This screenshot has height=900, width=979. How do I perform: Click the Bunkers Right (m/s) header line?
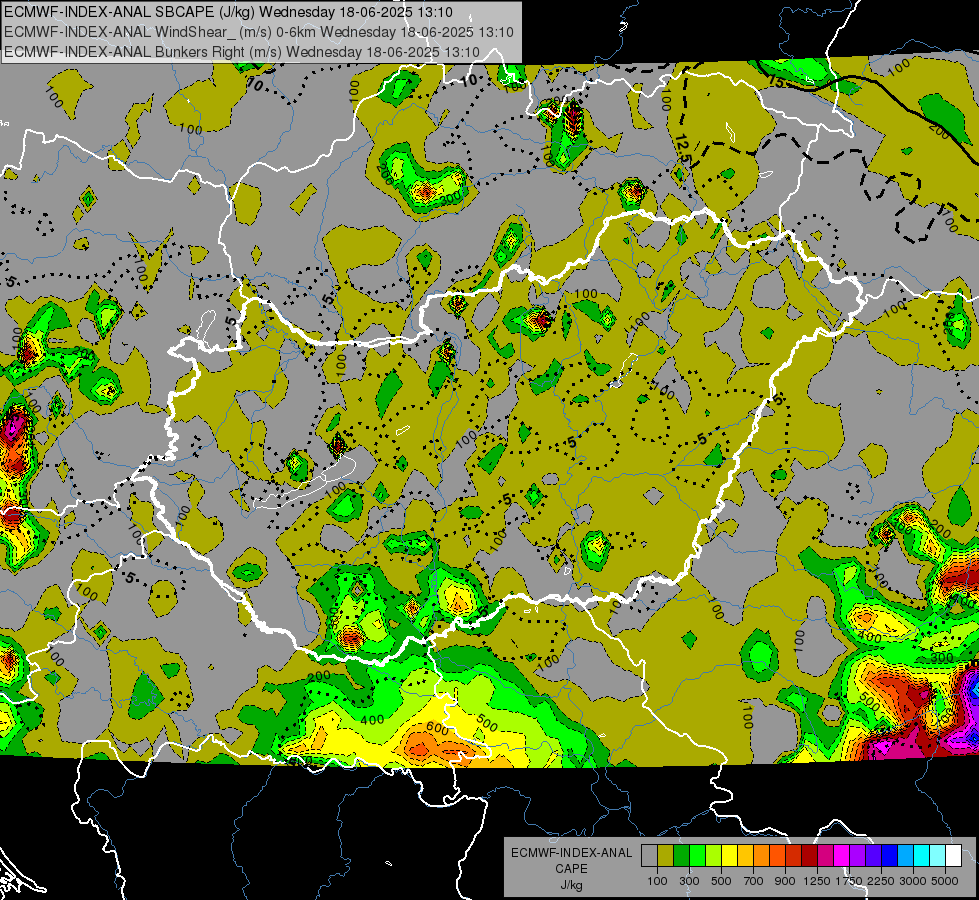242,52
